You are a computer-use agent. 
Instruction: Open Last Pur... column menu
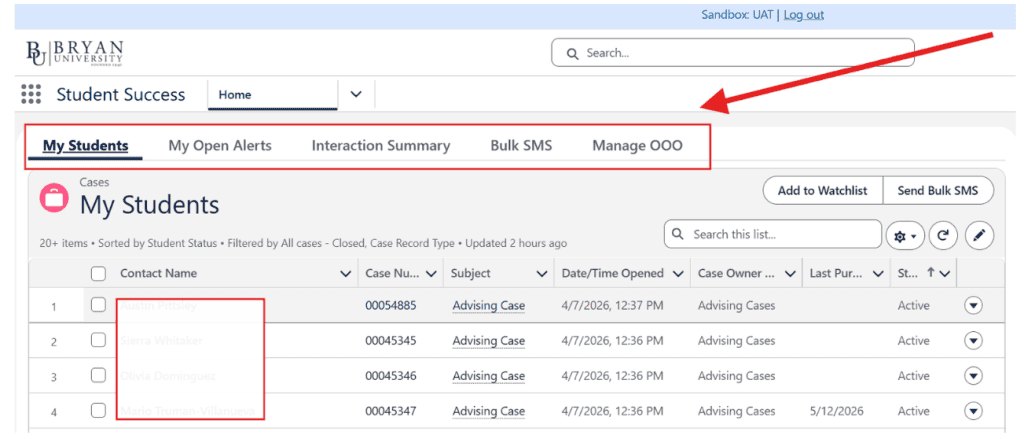pos(878,274)
